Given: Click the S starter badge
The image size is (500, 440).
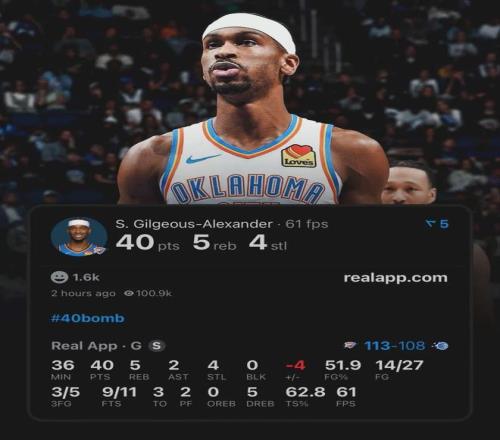Looking at the screenshot, I should tap(157, 346).
